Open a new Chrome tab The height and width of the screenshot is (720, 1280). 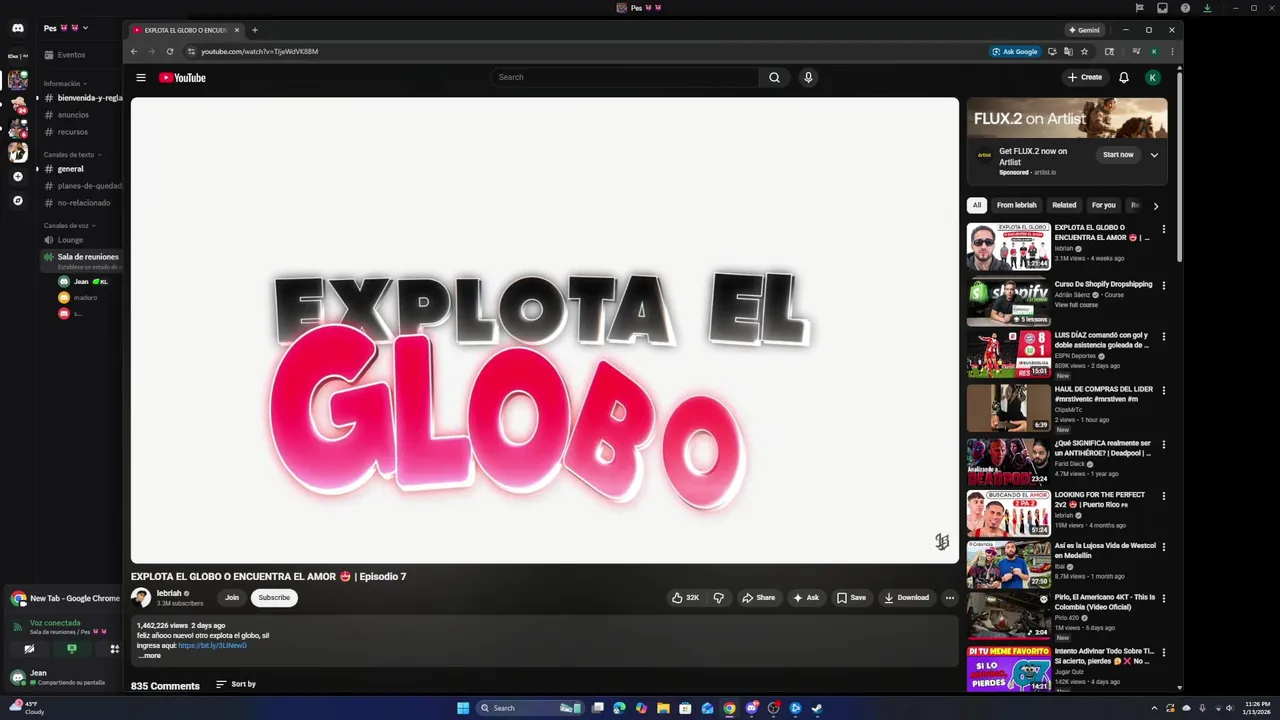[x=254, y=30]
